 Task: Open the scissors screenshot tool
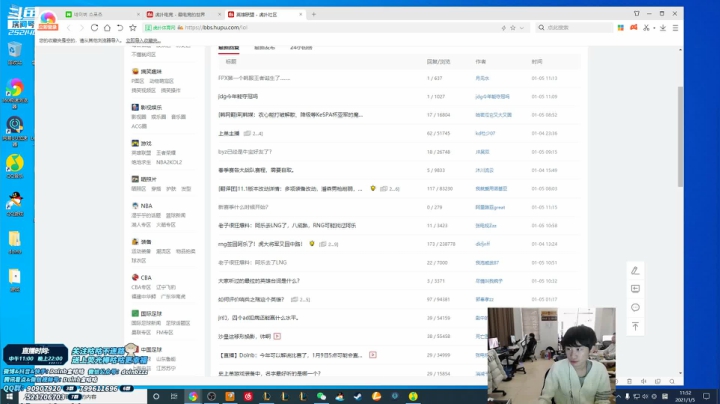click(646, 28)
